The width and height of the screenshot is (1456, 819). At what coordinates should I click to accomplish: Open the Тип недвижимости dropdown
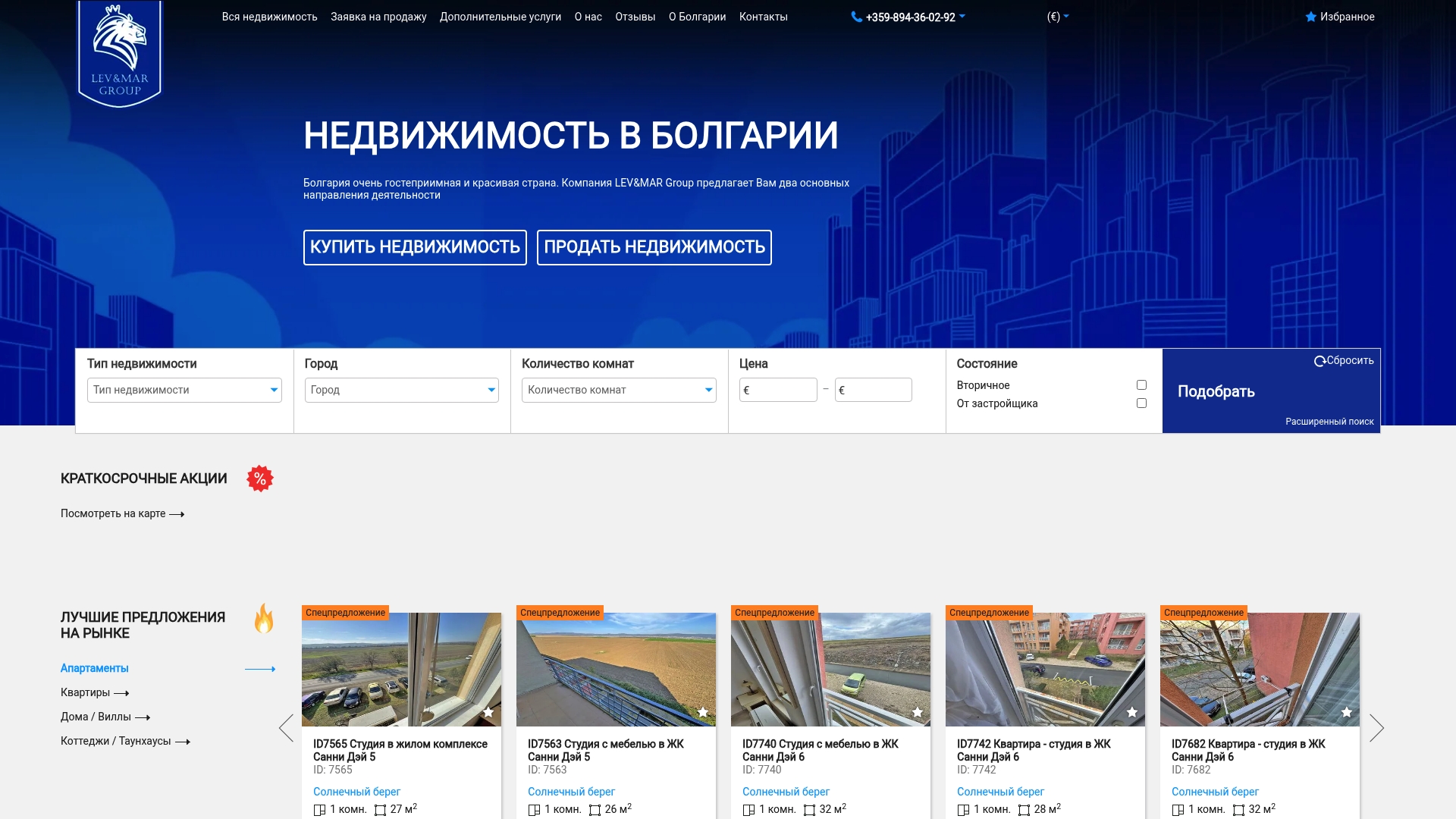(184, 390)
